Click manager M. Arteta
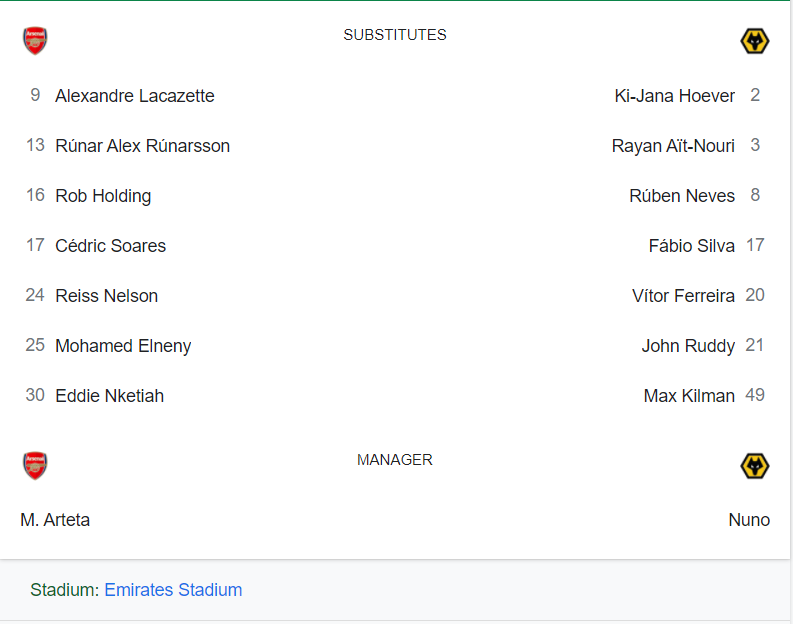The width and height of the screenshot is (793, 624). pyautogui.click(x=55, y=520)
